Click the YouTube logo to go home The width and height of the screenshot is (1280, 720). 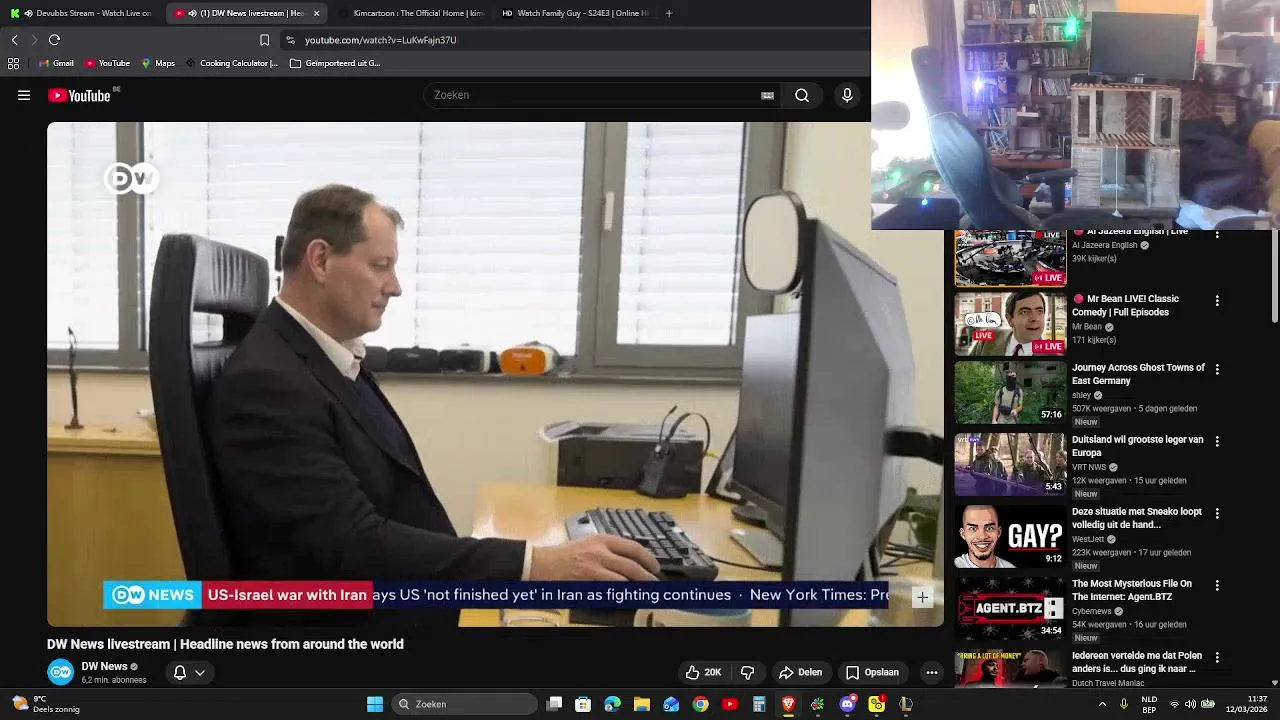[x=79, y=95]
